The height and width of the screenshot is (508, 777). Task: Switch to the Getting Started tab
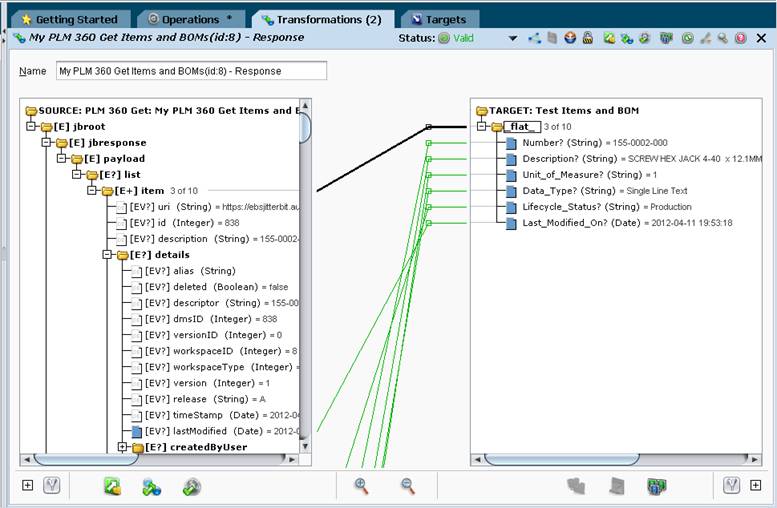(70, 19)
